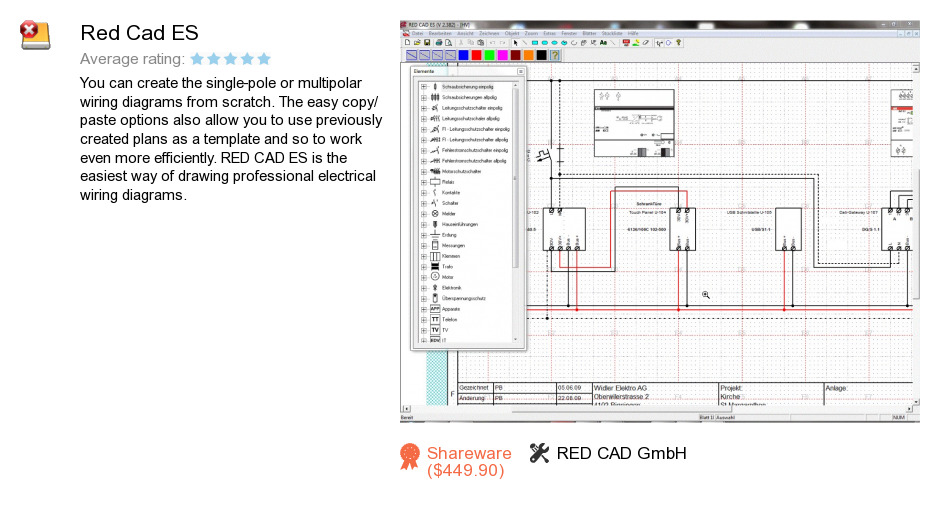Image resolution: width=940 pixels, height=506 pixels.
Task: Click the Open file folder icon
Action: tap(417, 43)
